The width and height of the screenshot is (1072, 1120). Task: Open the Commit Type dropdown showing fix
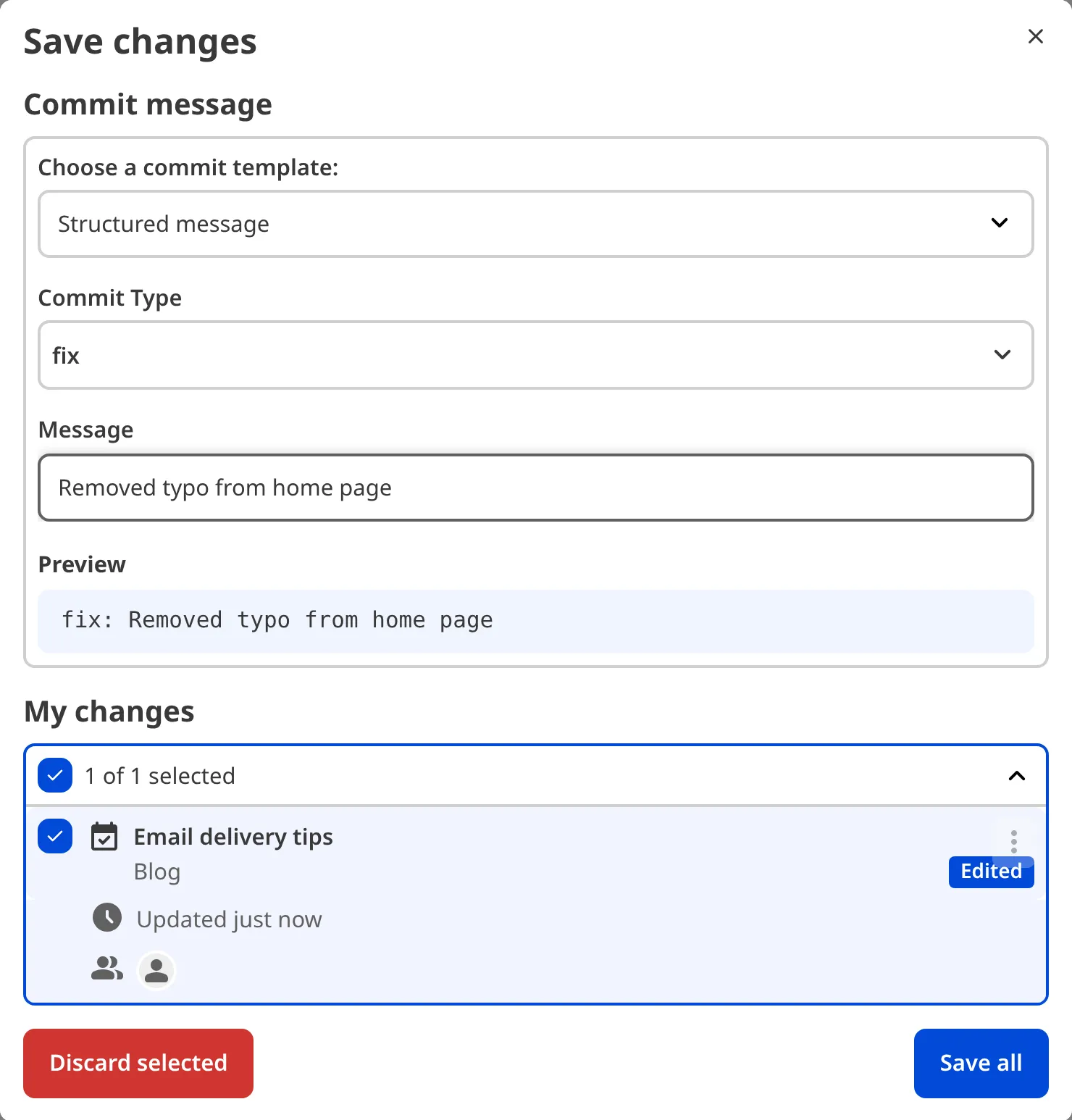click(535, 355)
